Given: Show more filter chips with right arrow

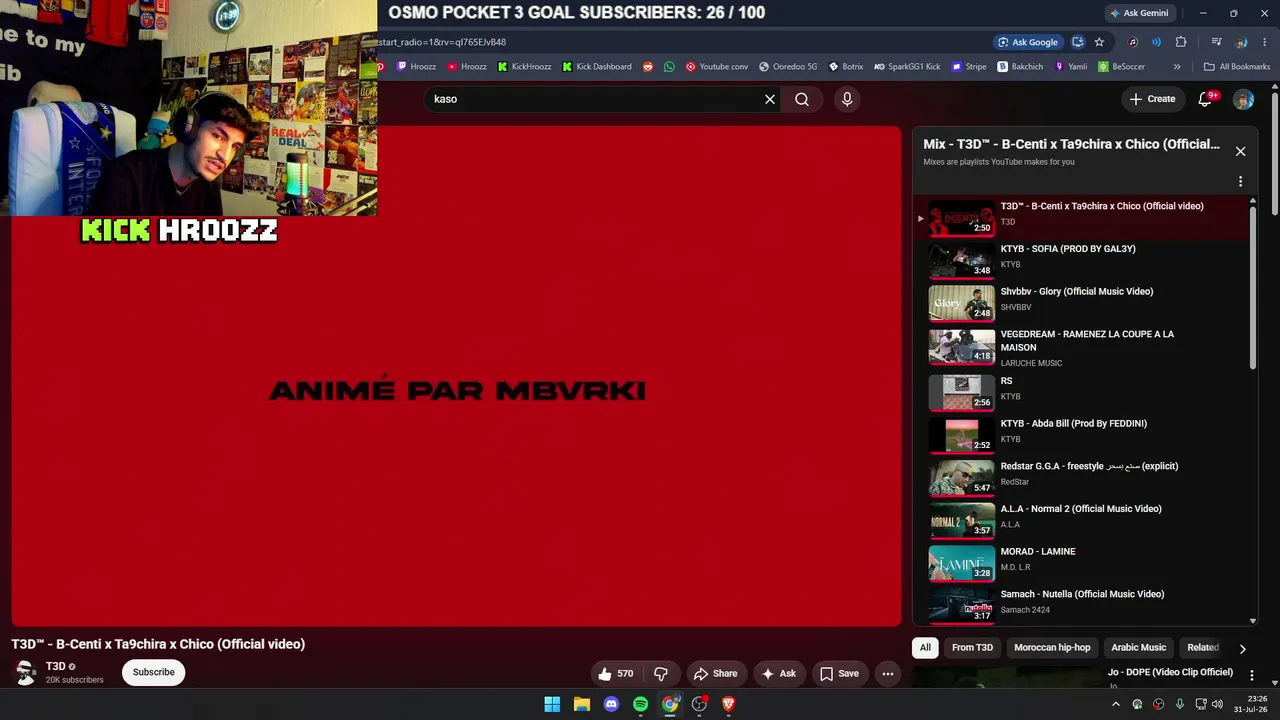Looking at the screenshot, I should click(1242, 649).
